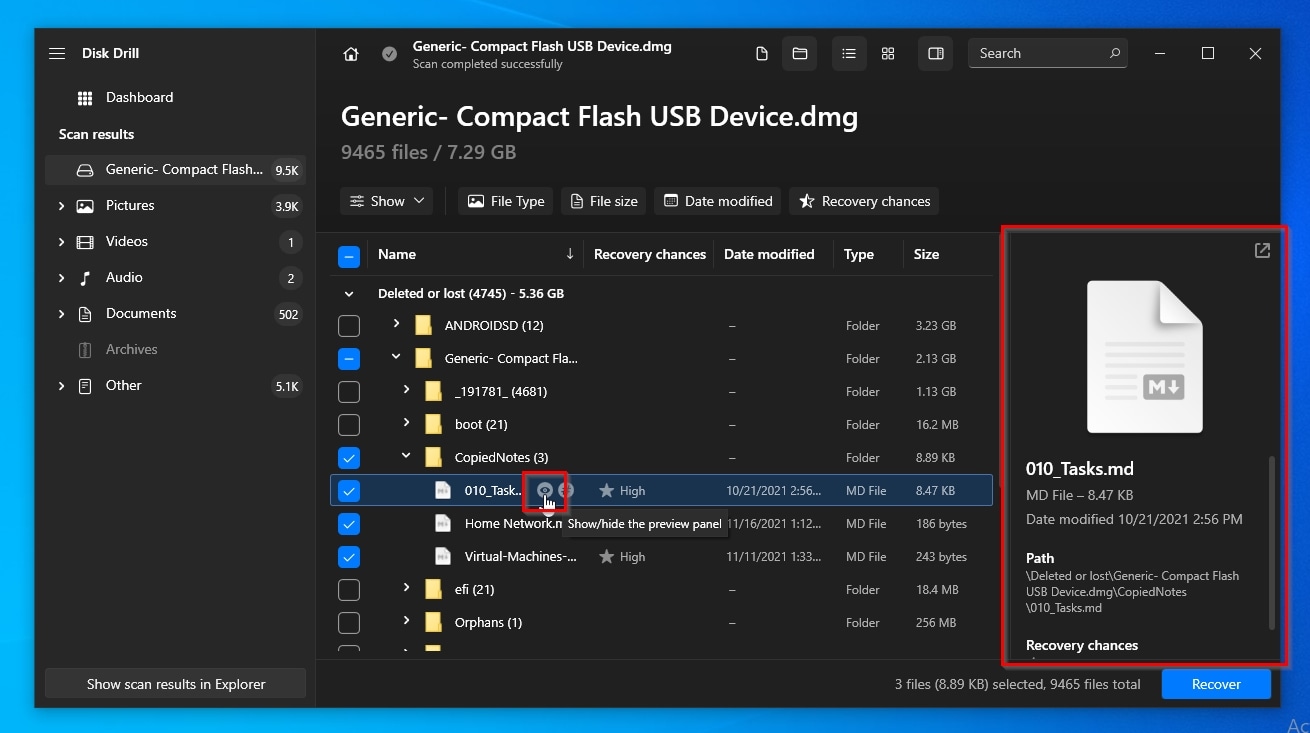Image resolution: width=1310 pixels, height=733 pixels.
Task: Expand the Orphans folder
Action: [x=406, y=621]
